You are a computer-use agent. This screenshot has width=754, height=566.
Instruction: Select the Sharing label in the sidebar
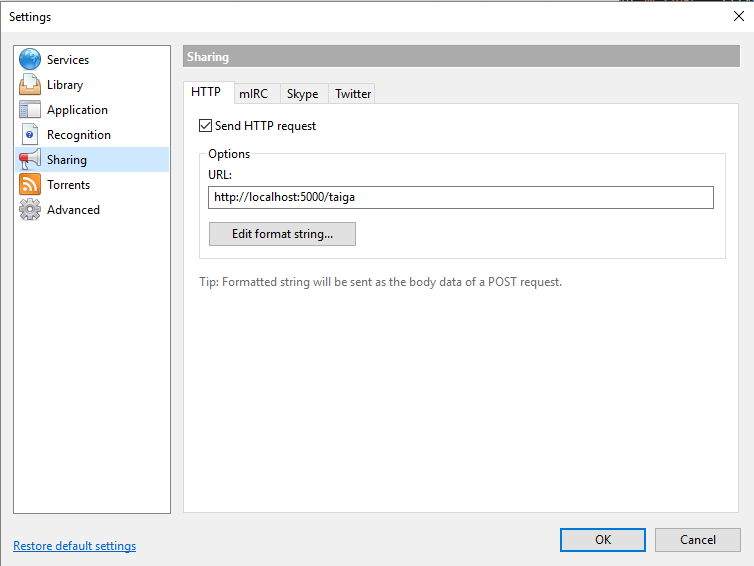coord(67,160)
